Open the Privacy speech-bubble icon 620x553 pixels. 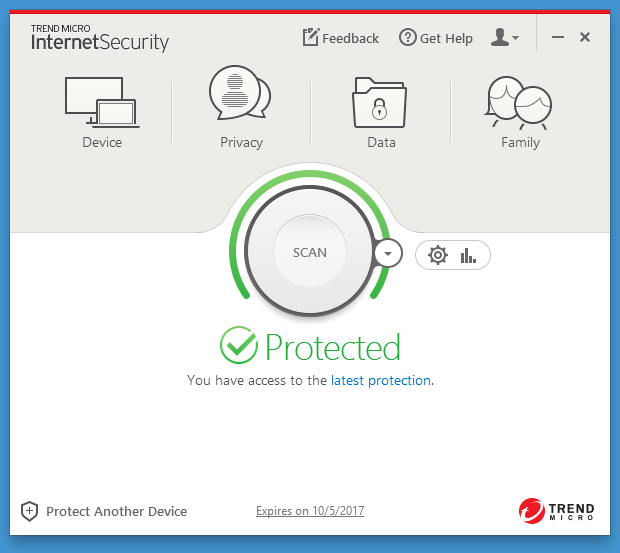[240, 95]
